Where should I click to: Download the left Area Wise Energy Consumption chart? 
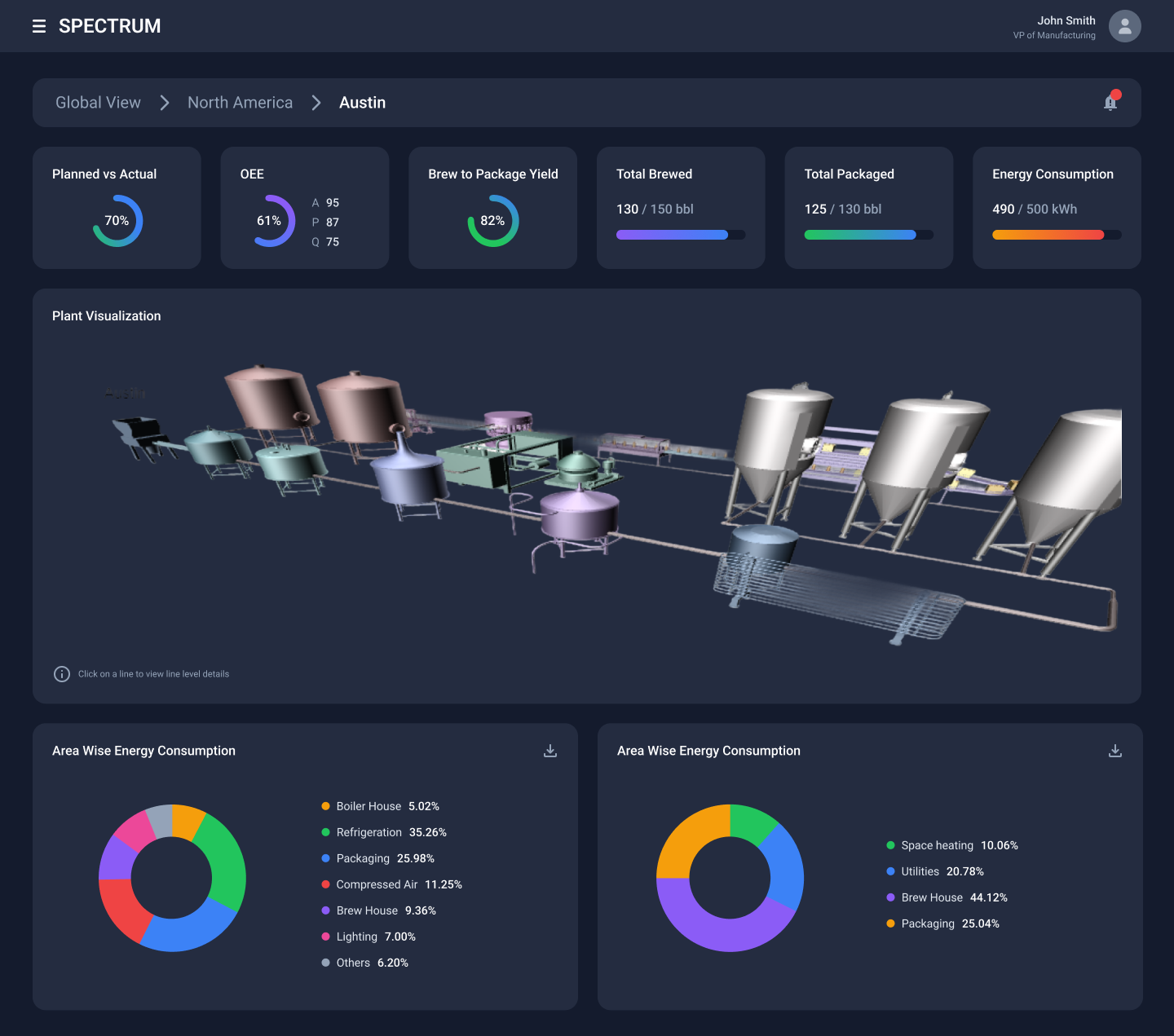pyautogui.click(x=550, y=750)
